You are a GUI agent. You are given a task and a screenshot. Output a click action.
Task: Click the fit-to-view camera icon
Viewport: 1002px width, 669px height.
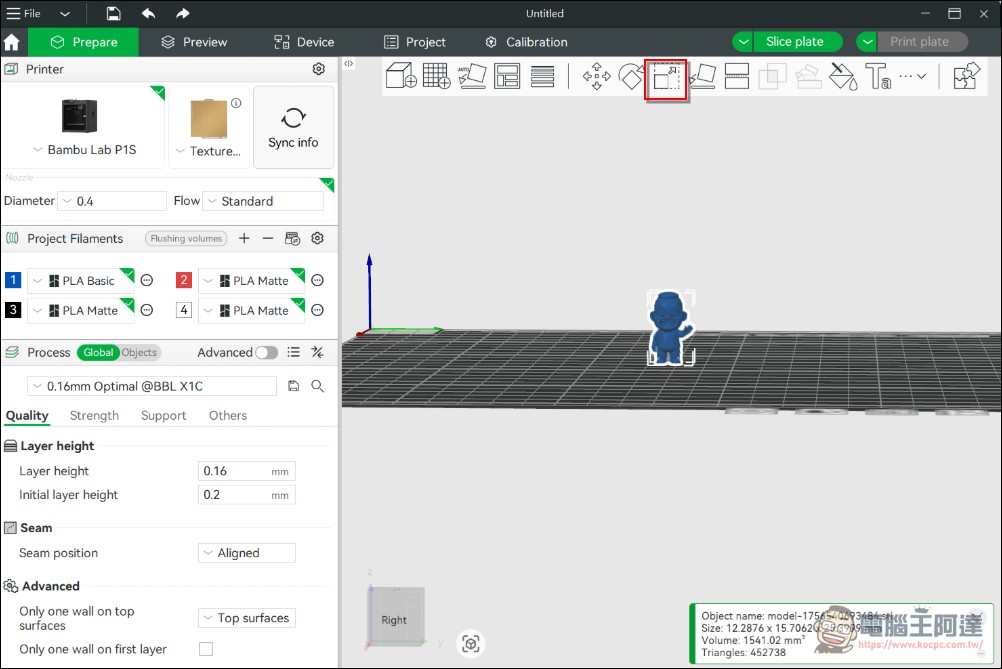(x=470, y=643)
